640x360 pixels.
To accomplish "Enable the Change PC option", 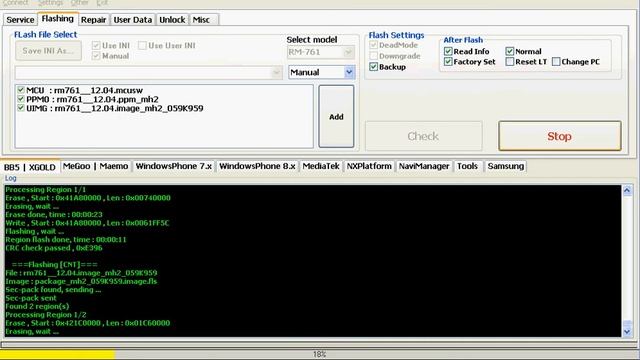I will click(x=556, y=62).
